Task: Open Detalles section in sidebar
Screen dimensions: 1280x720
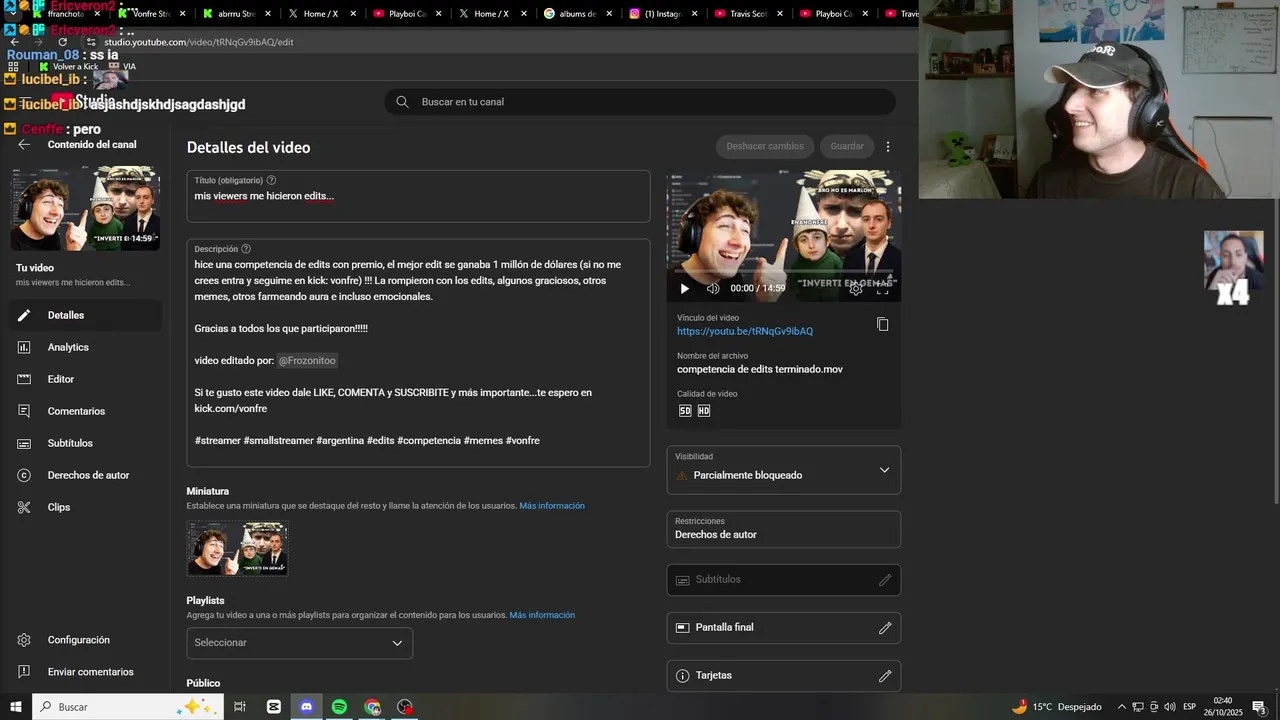Action: (x=85, y=315)
